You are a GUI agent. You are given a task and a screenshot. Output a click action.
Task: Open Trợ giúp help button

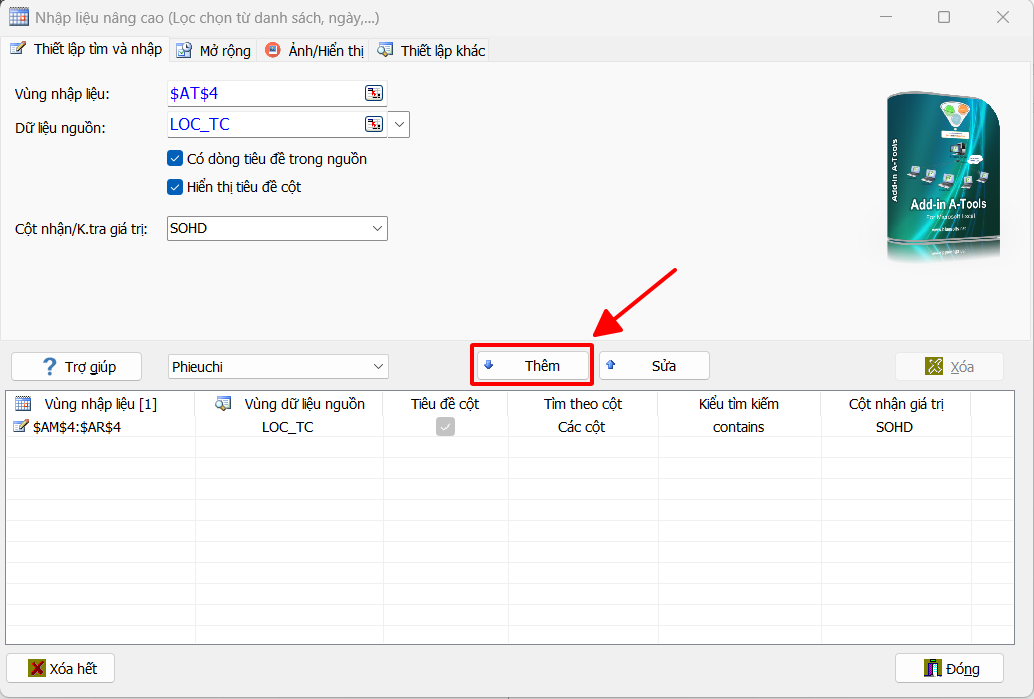click(x=77, y=366)
